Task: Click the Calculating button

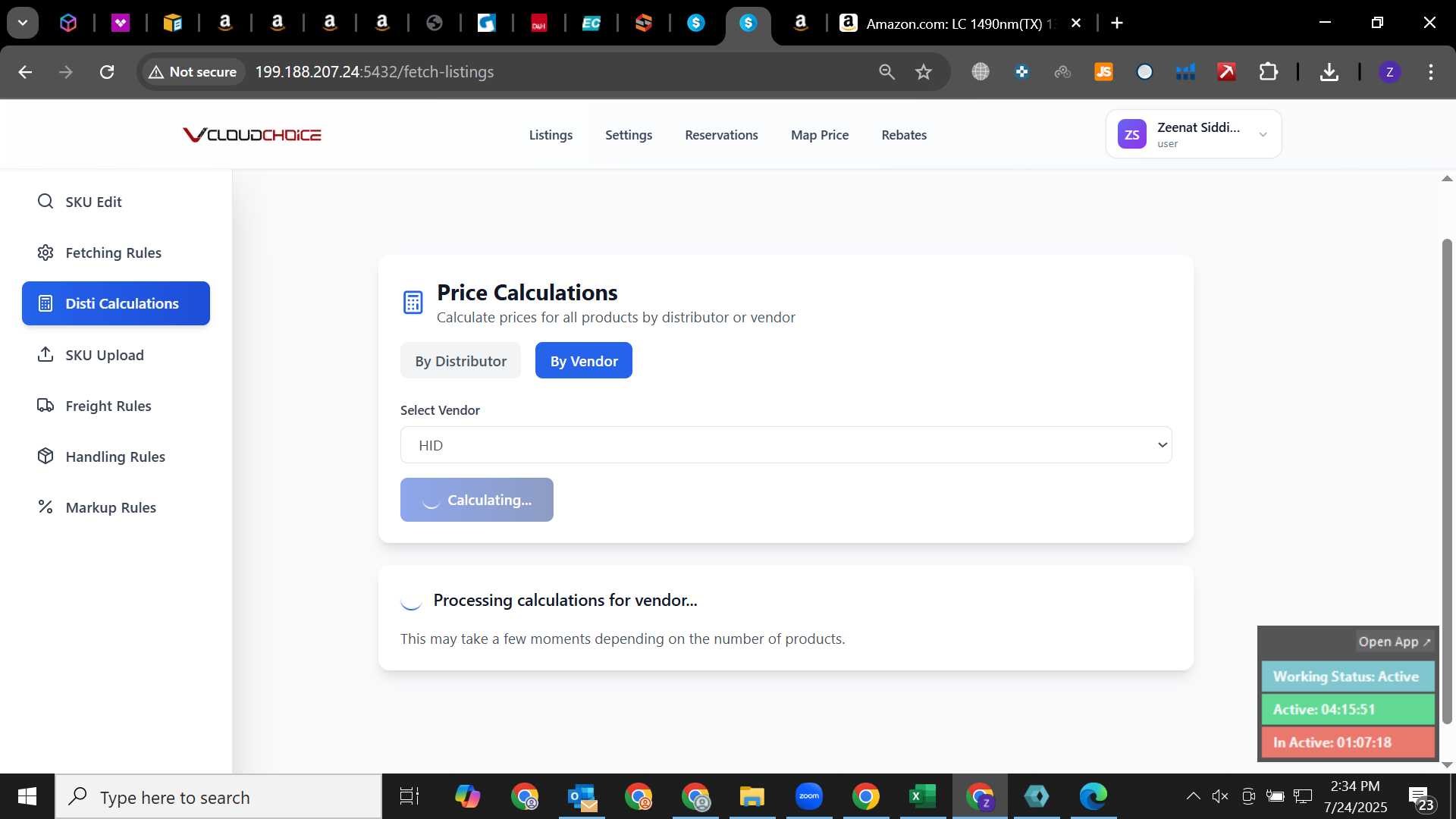Action: pyautogui.click(x=477, y=500)
